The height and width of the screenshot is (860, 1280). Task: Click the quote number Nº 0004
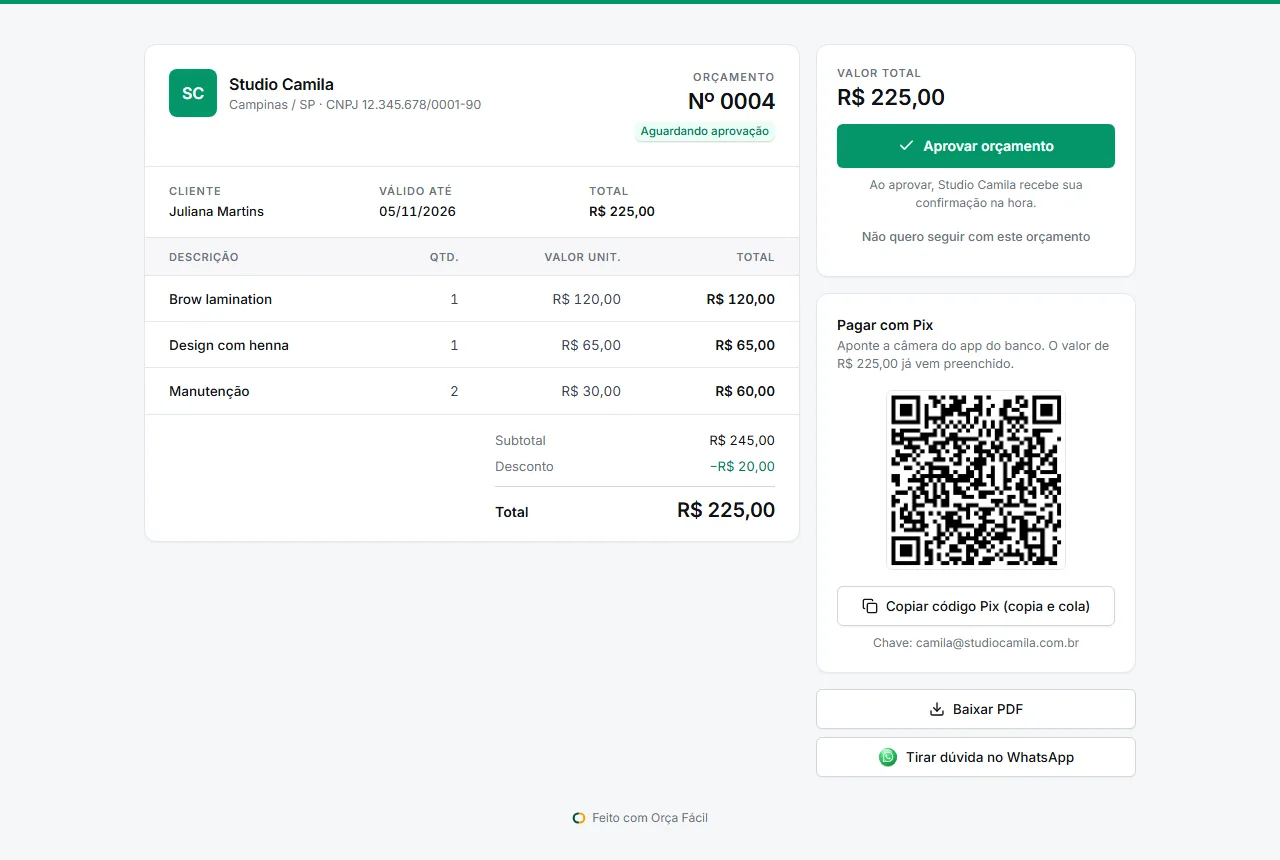click(731, 101)
